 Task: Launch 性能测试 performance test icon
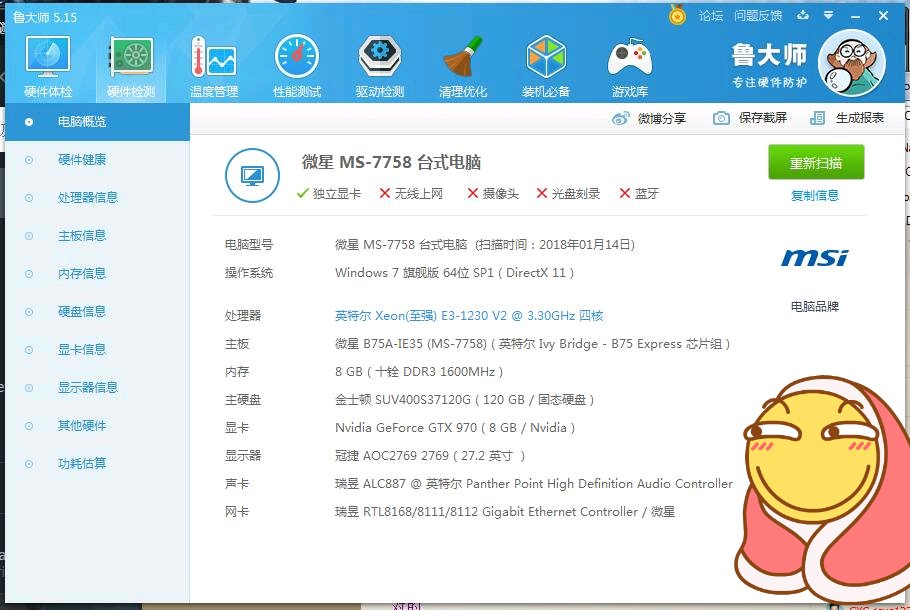(x=297, y=66)
